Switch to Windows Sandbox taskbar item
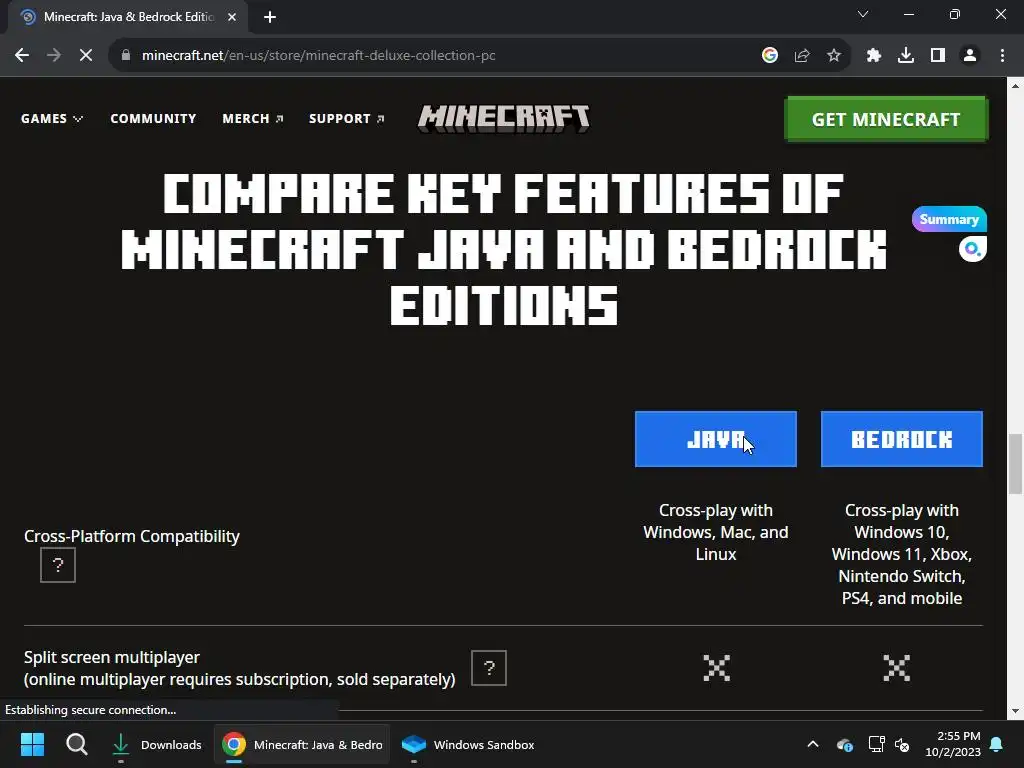1024x768 pixels. (x=468, y=744)
